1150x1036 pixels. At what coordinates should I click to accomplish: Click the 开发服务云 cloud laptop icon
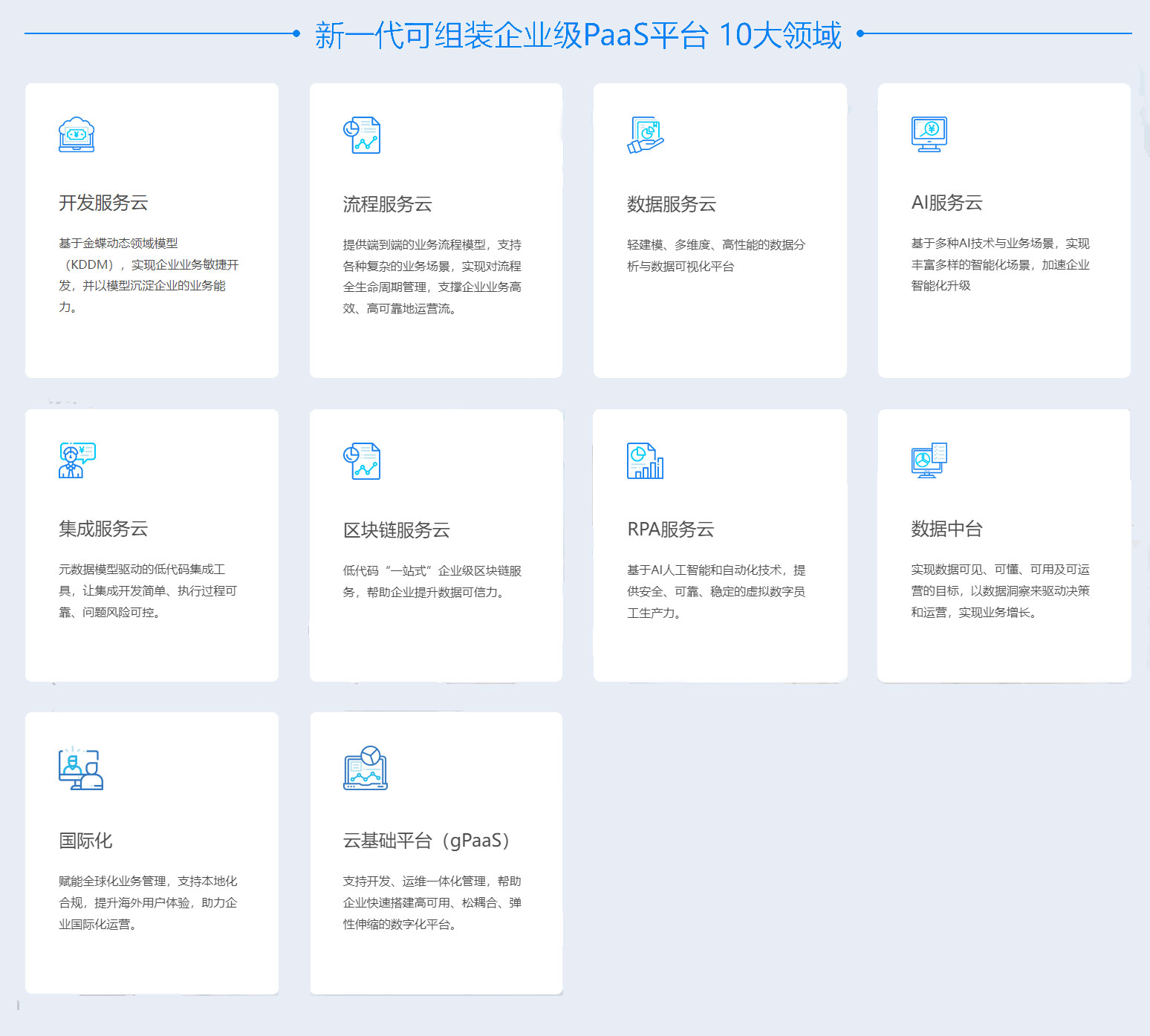point(77,134)
